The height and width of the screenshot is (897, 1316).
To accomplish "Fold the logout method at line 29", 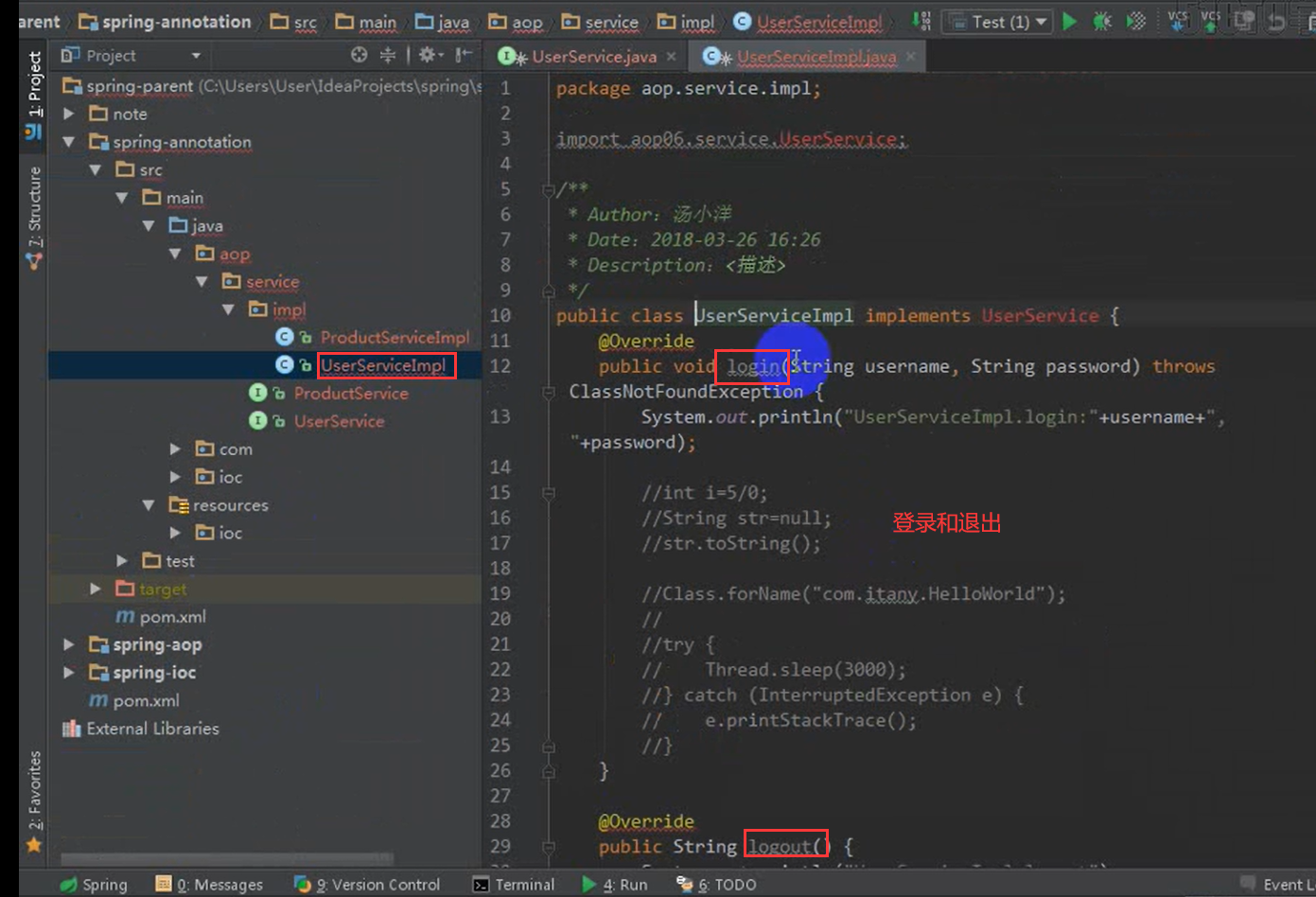I will pos(548,847).
